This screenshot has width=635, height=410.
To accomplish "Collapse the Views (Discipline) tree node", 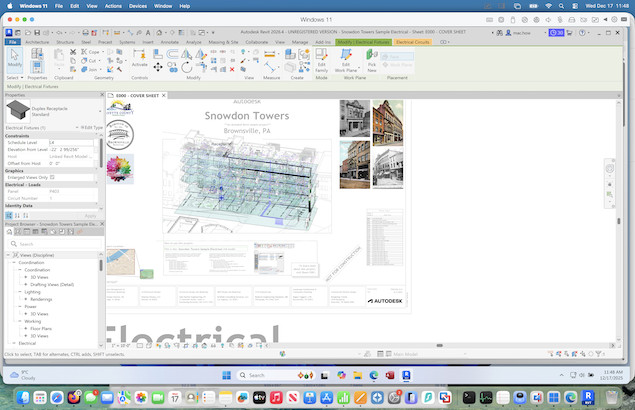I will click(9, 256).
